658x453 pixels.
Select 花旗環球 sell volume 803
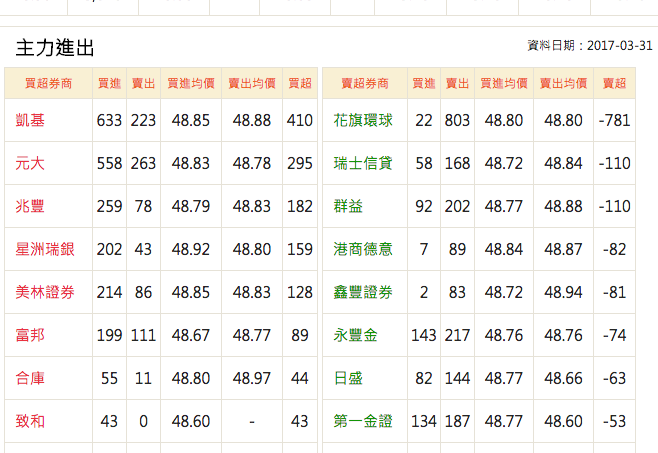[x=457, y=120]
